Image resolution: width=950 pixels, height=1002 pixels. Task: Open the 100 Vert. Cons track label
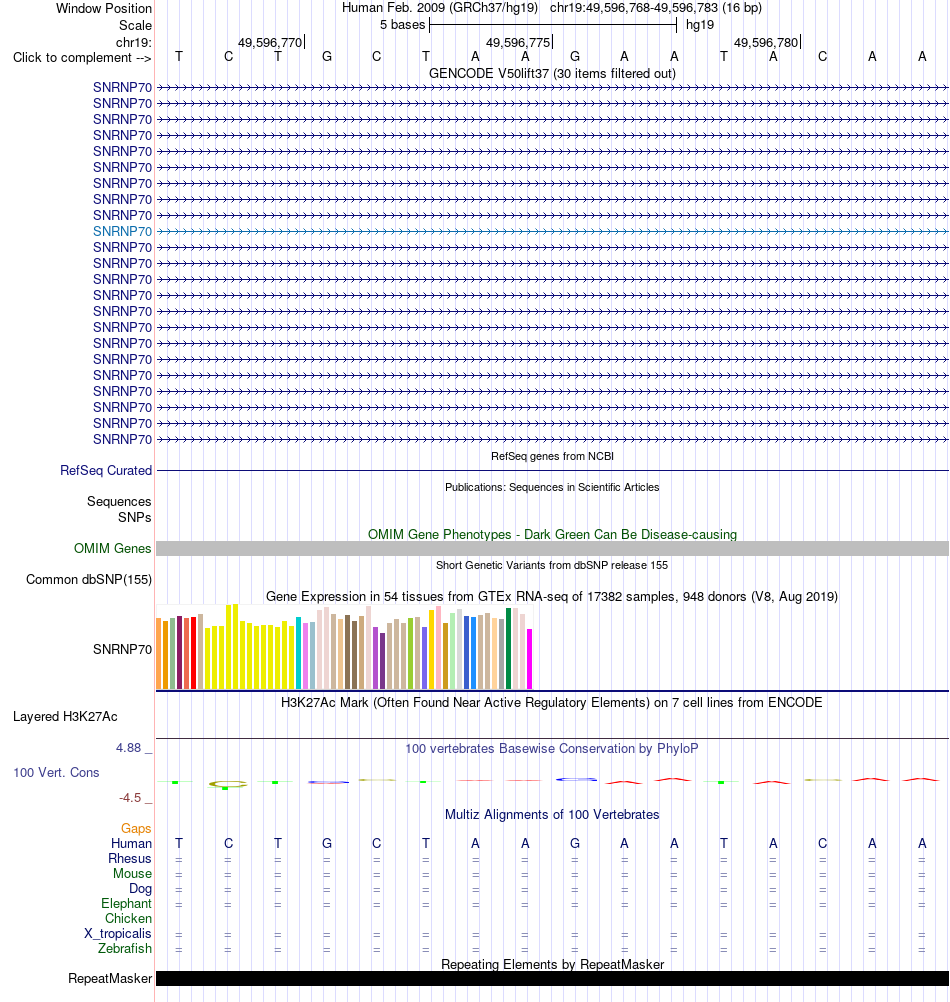(x=56, y=772)
